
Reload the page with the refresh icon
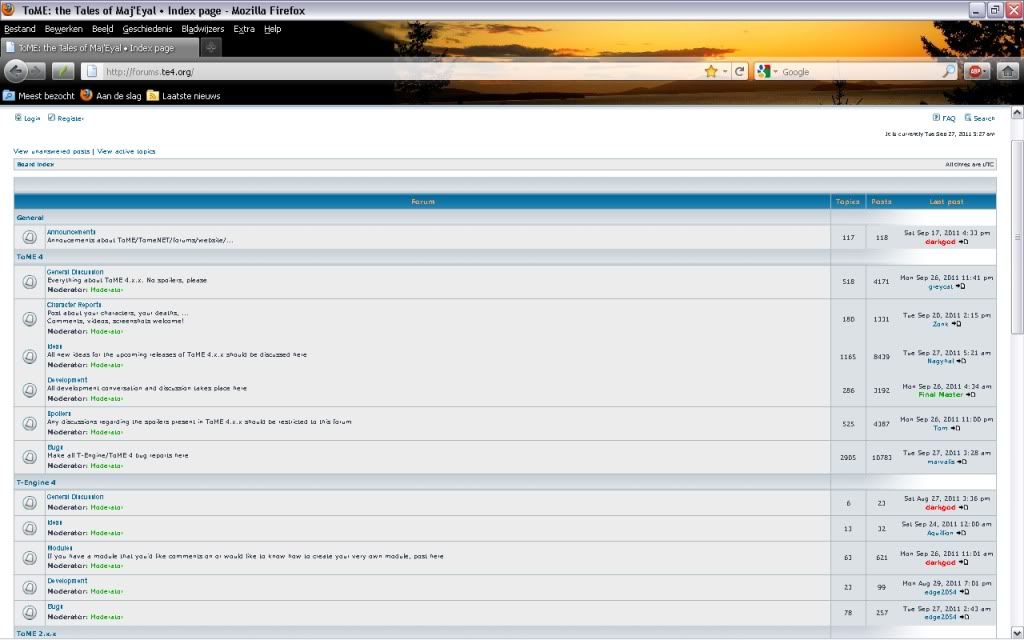[x=739, y=71]
